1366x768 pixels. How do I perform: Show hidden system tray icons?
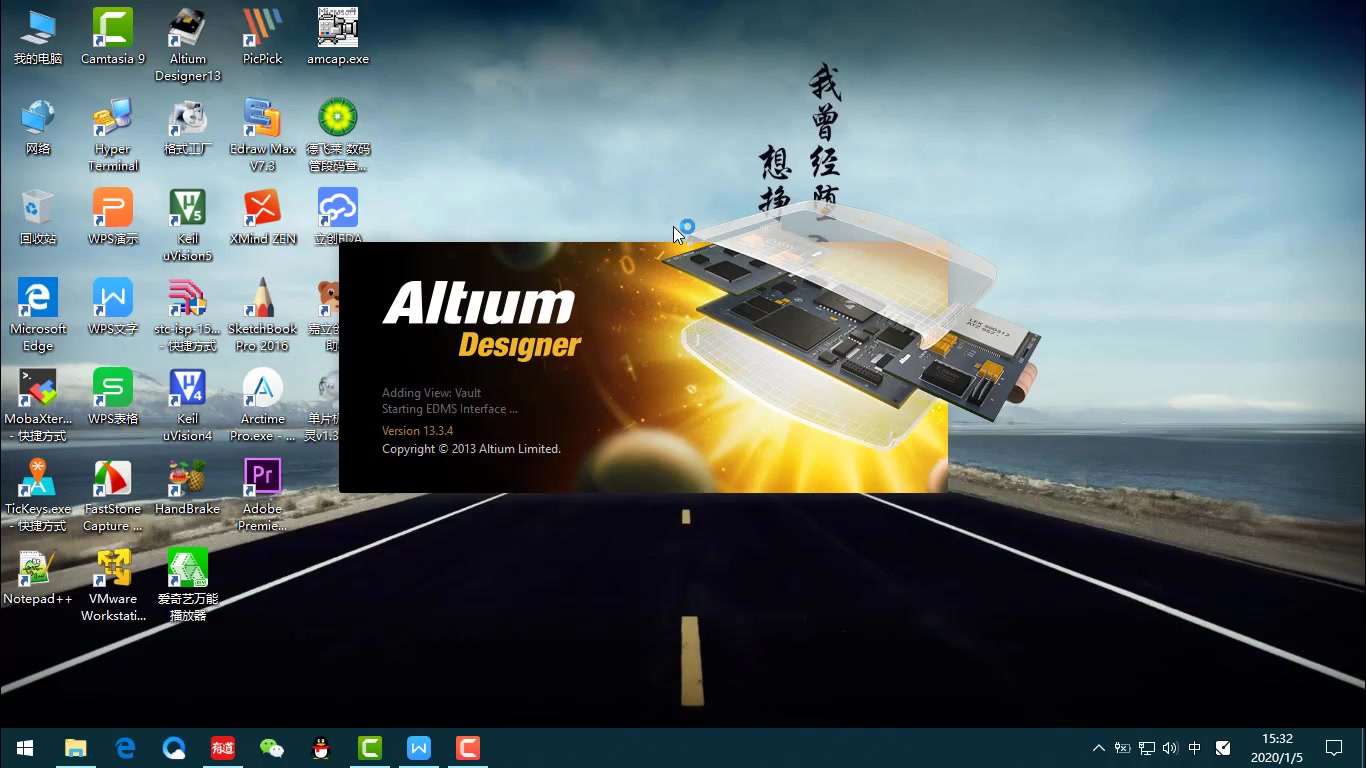(1099, 748)
